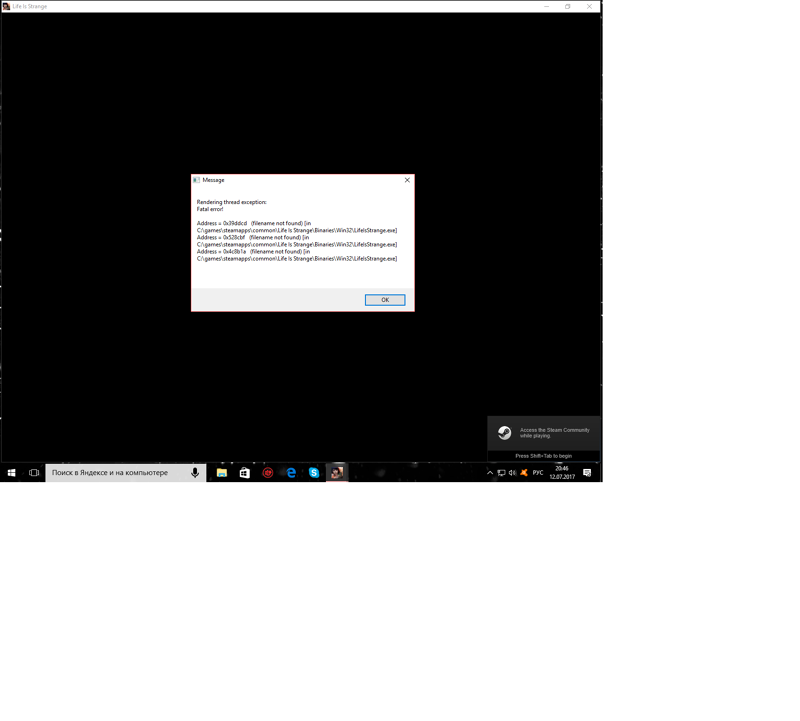Open Skype from the taskbar
The width and height of the screenshot is (800, 721).
pyautogui.click(x=314, y=473)
